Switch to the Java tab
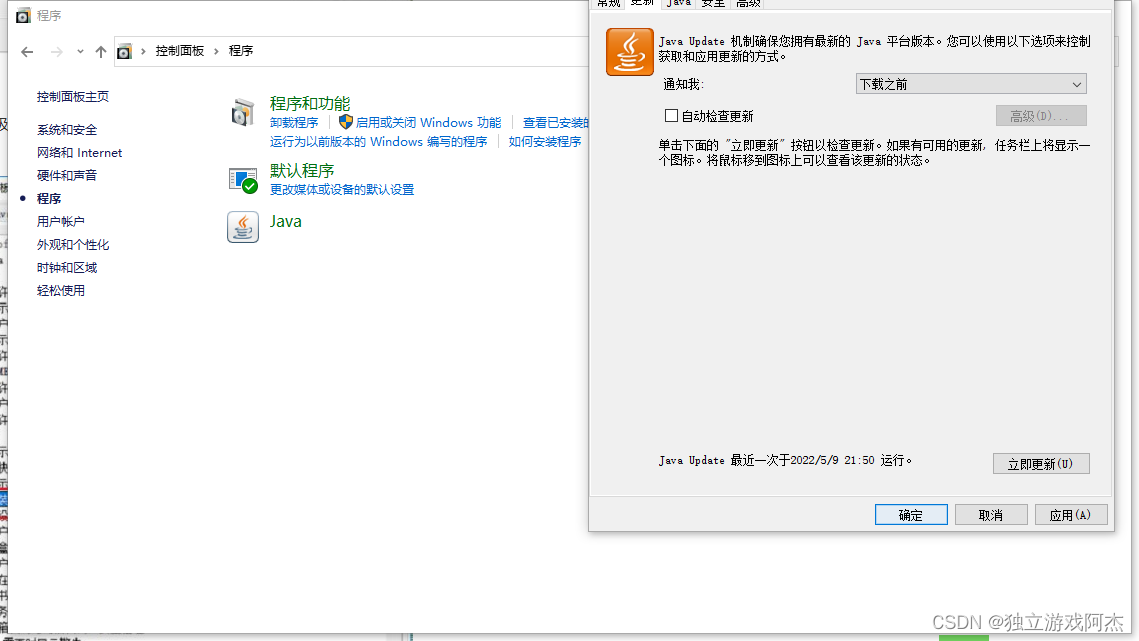This screenshot has height=641, width=1139. click(678, 4)
